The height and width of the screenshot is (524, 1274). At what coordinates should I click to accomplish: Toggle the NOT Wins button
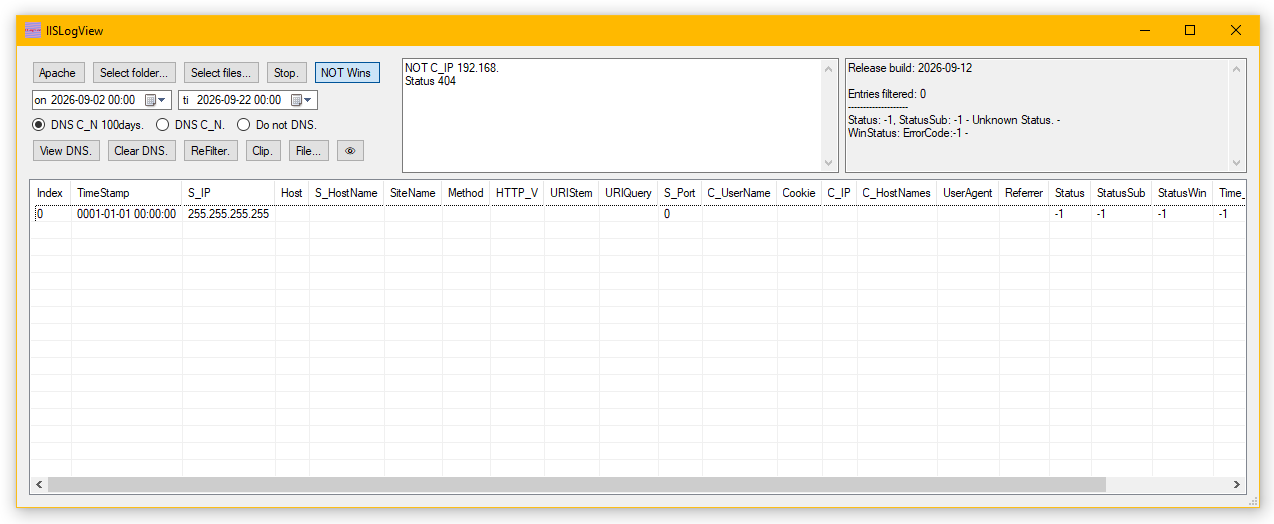pos(347,73)
